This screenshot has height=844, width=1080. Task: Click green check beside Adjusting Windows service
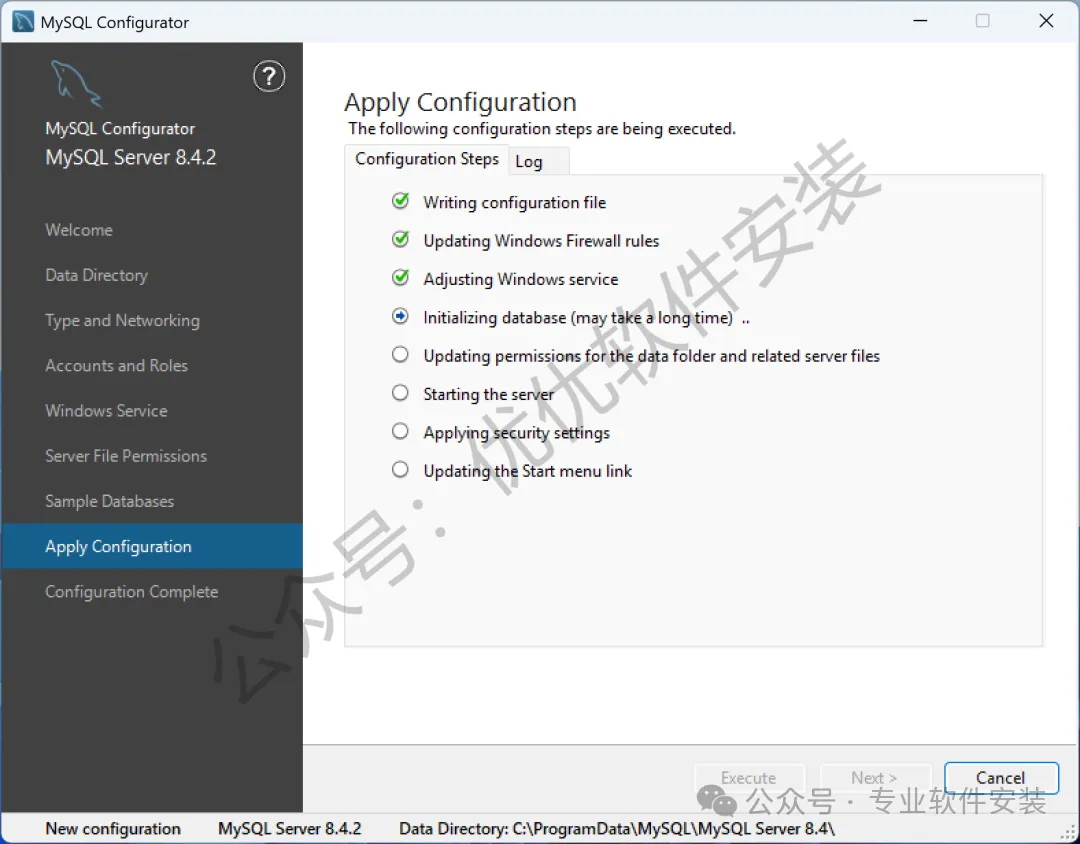point(400,278)
